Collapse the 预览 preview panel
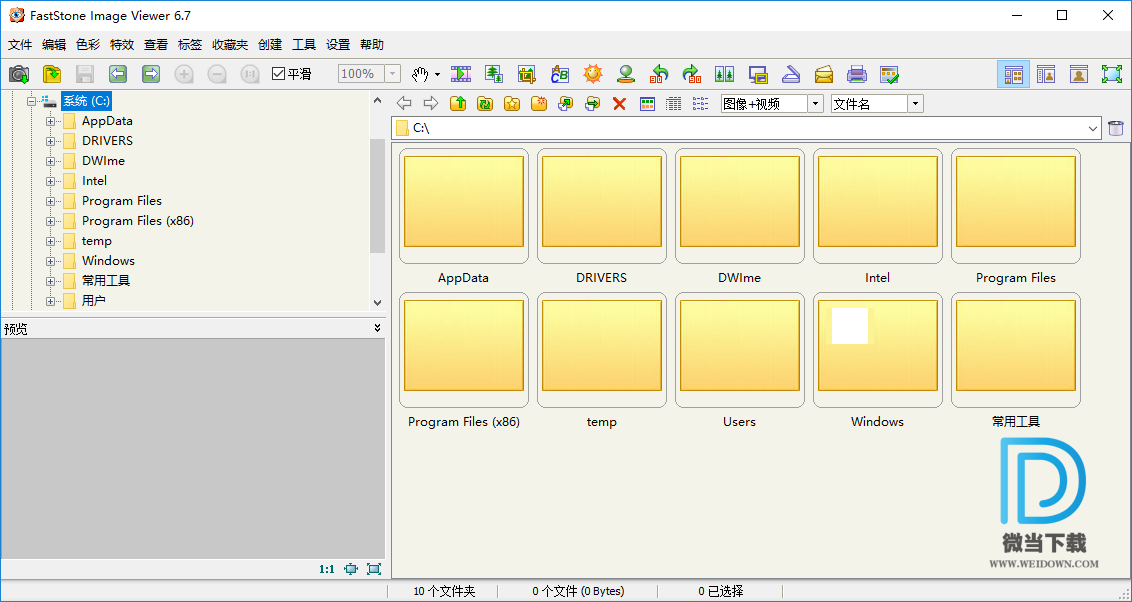Image resolution: width=1132 pixels, height=602 pixels. tap(378, 328)
